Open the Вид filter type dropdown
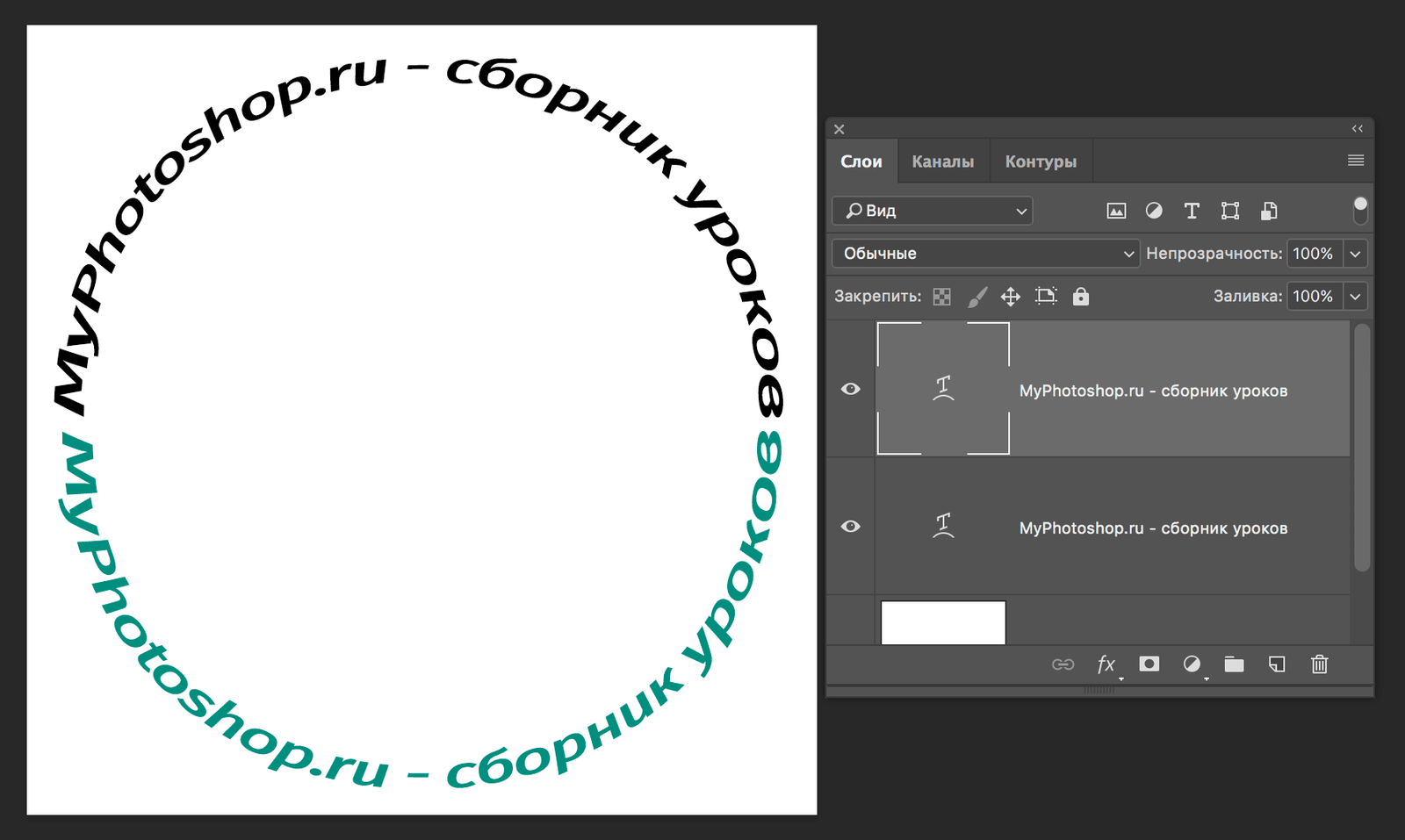 tap(933, 211)
